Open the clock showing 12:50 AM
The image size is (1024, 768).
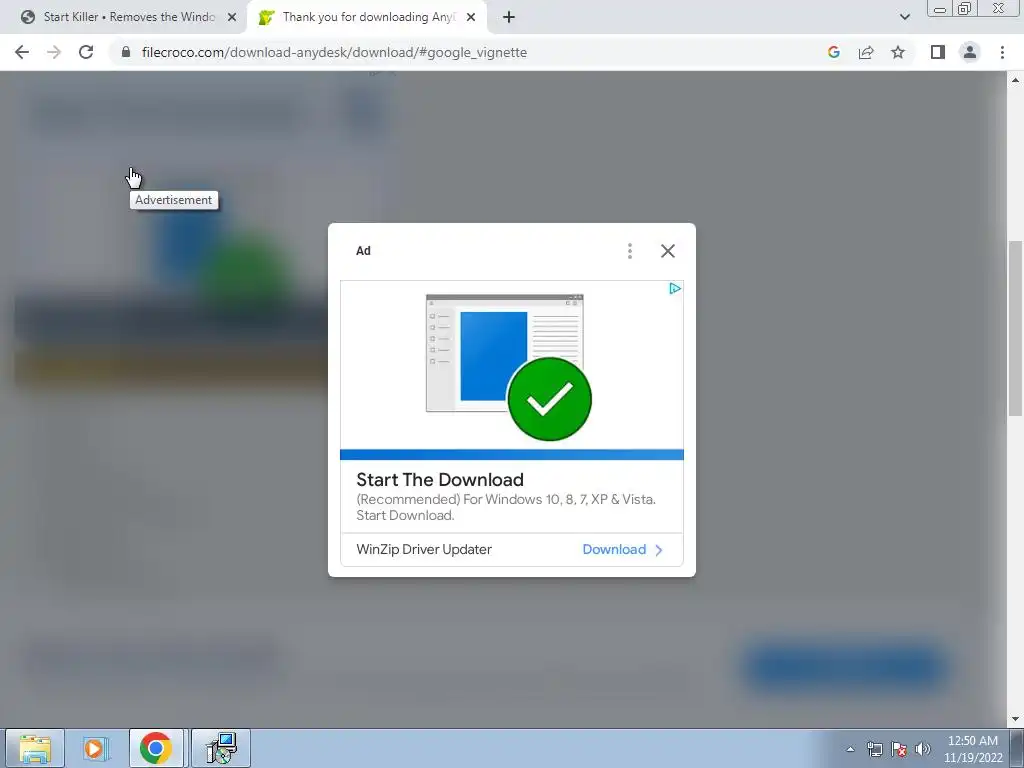tap(973, 749)
